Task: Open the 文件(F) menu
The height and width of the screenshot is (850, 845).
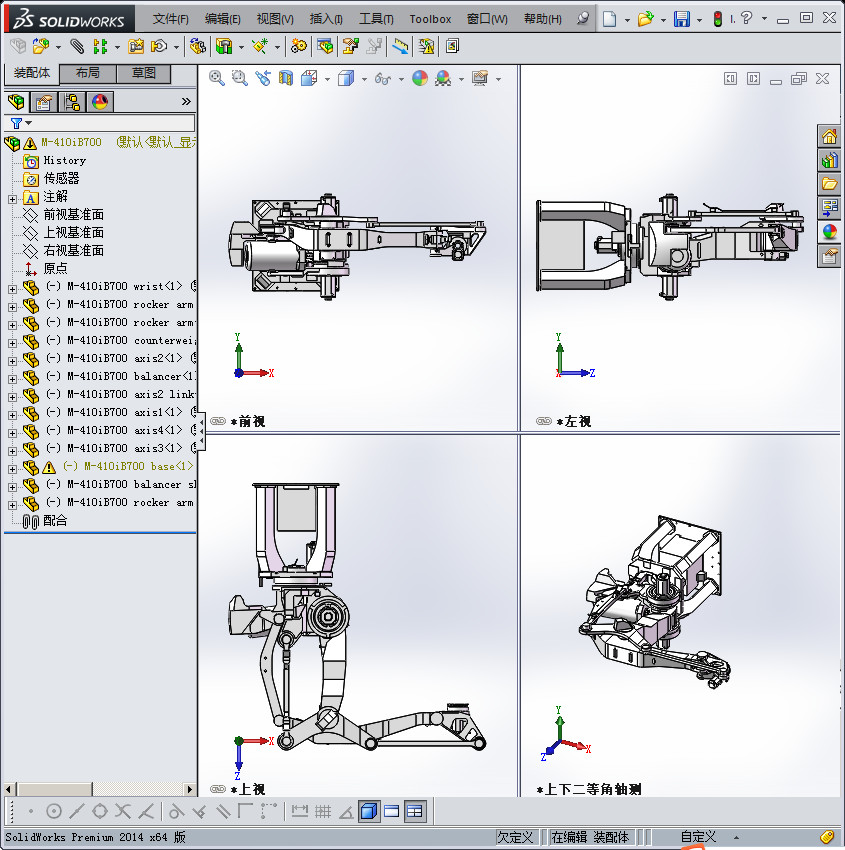Action: [170, 19]
